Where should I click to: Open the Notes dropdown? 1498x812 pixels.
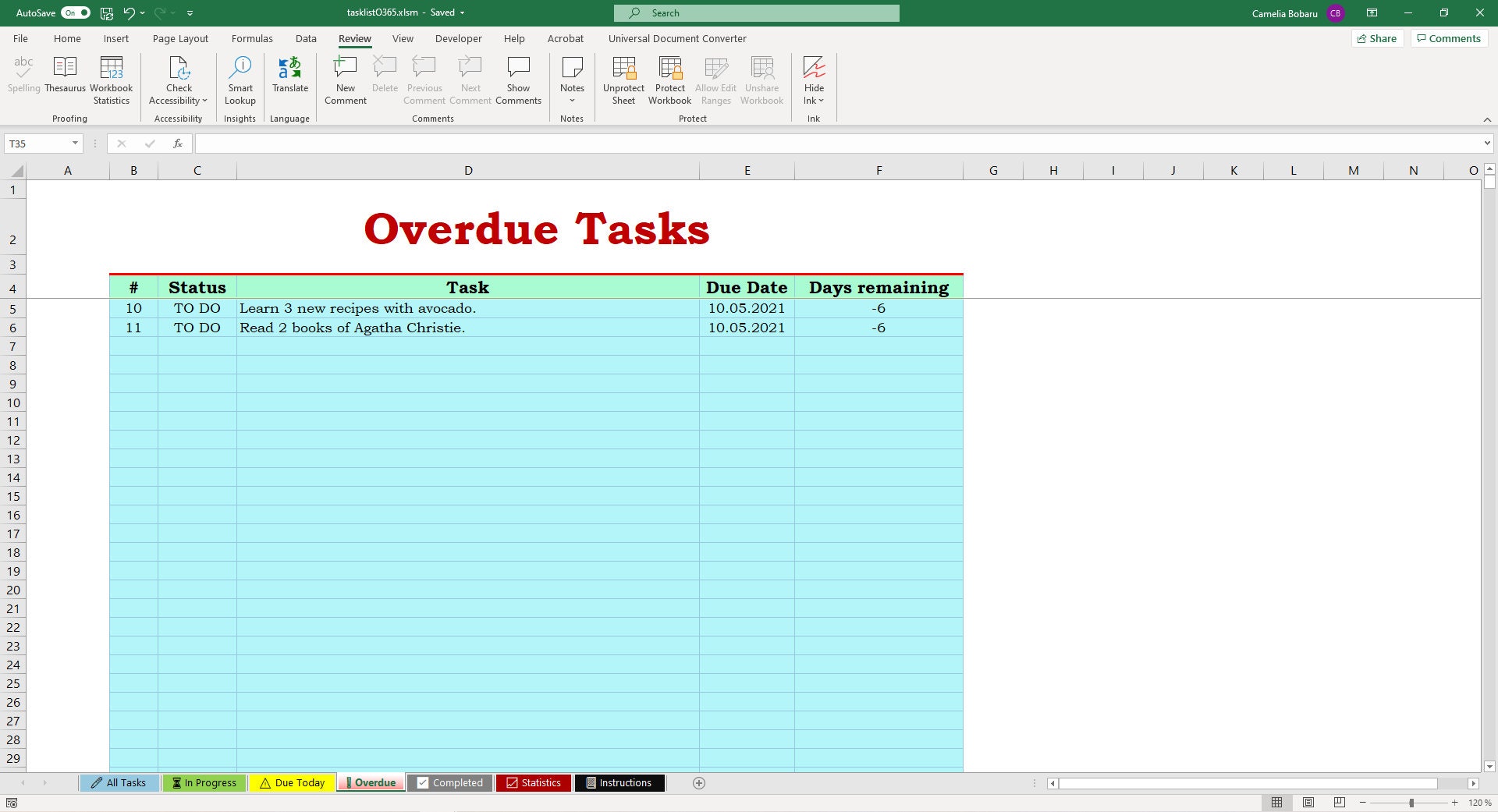point(572,100)
